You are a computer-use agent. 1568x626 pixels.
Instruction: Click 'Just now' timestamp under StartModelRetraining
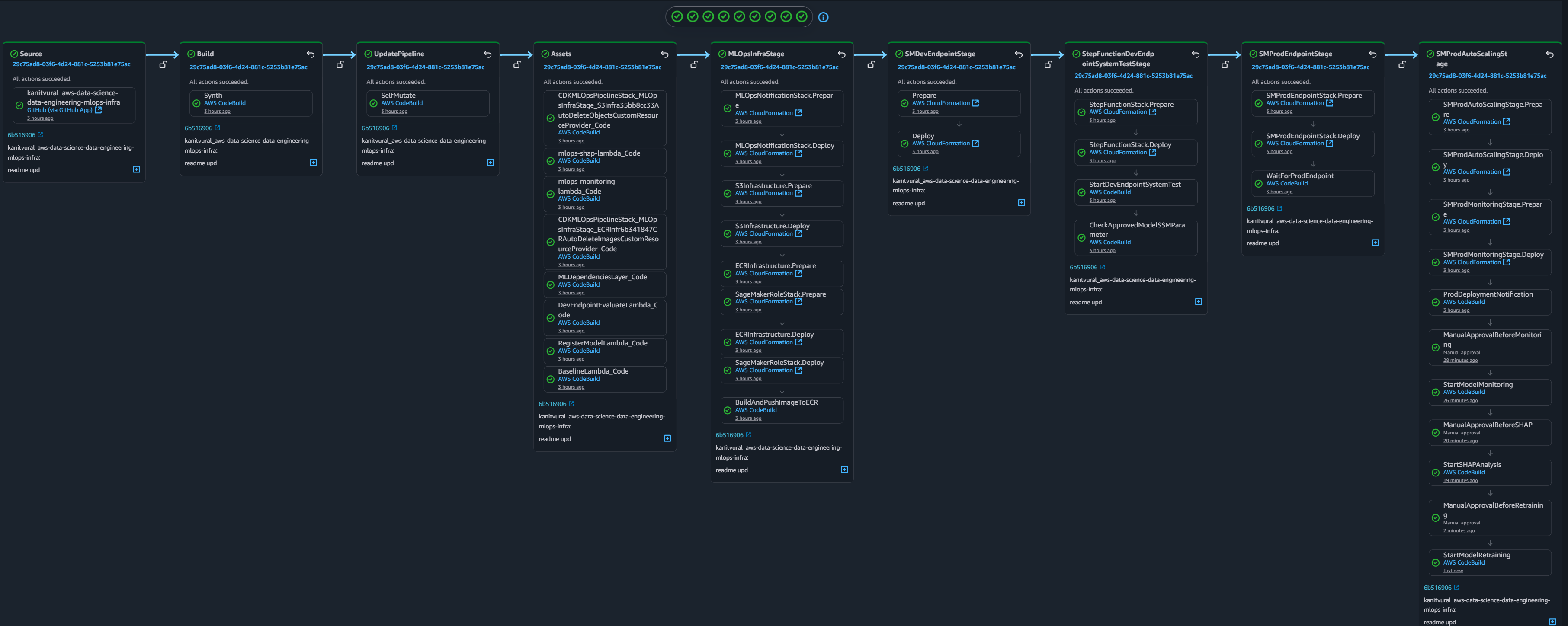pyautogui.click(x=1453, y=571)
